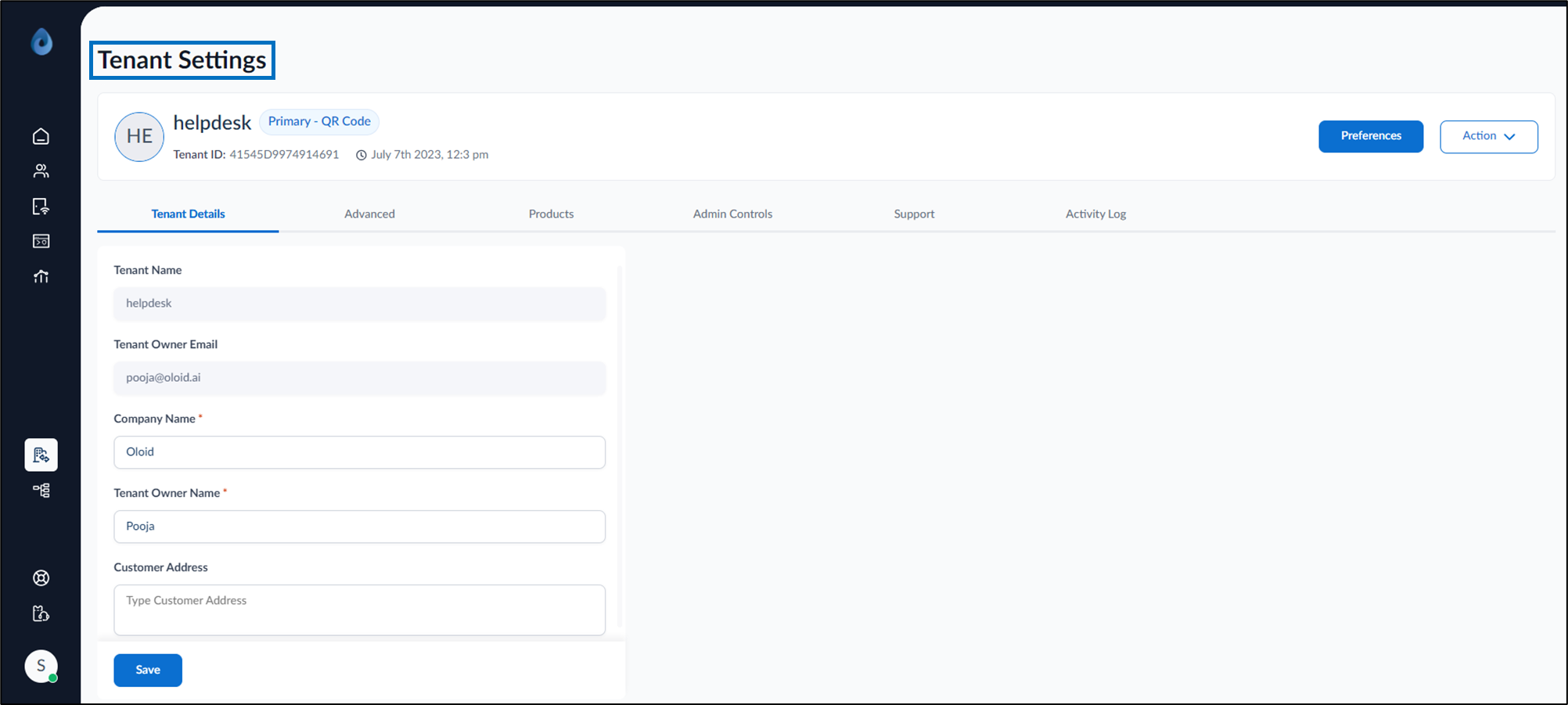Click the Primary - QR Code badge
Screen dimensions: 1568x705
319,121
